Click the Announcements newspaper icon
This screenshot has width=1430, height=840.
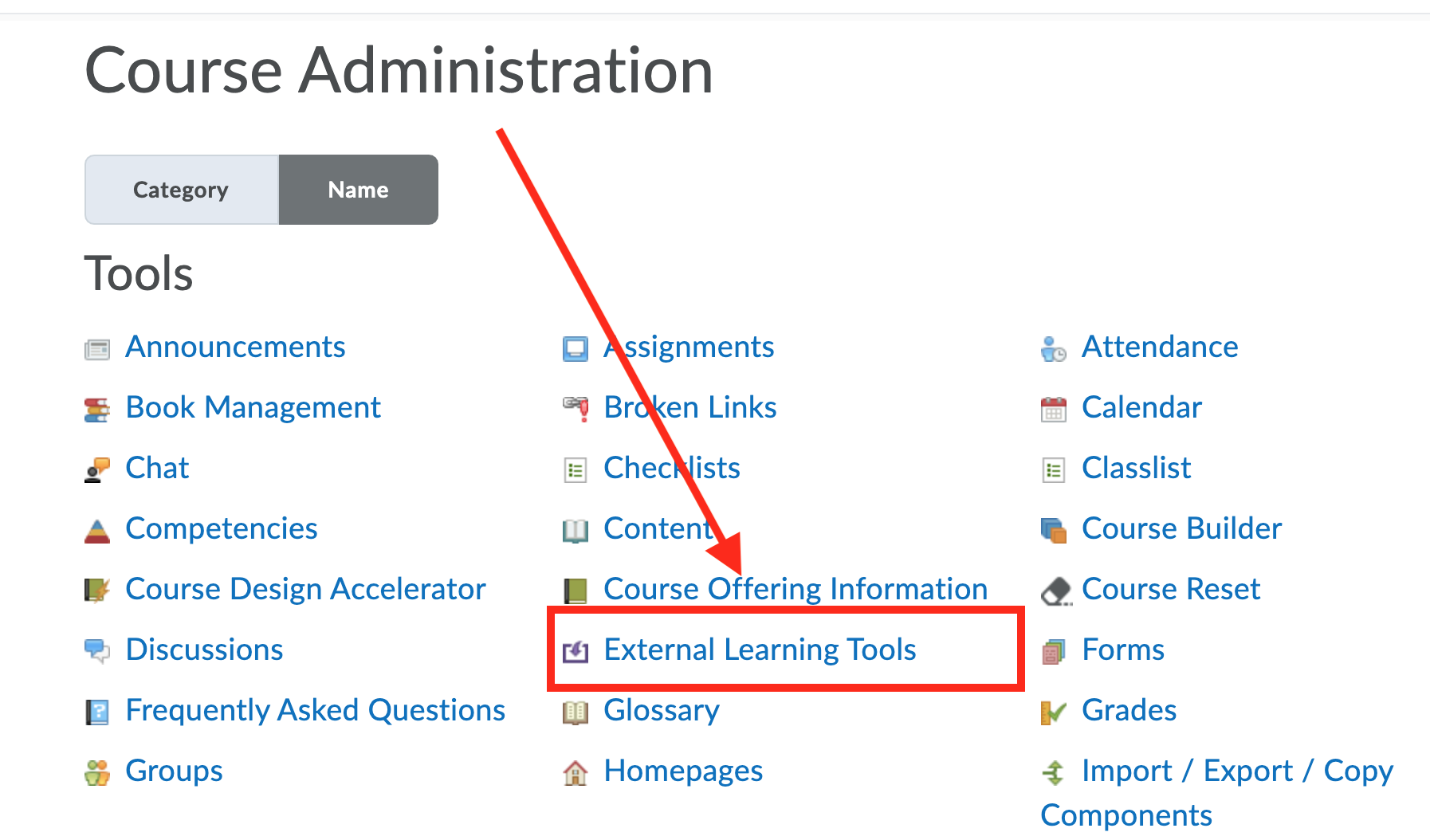pos(97,348)
